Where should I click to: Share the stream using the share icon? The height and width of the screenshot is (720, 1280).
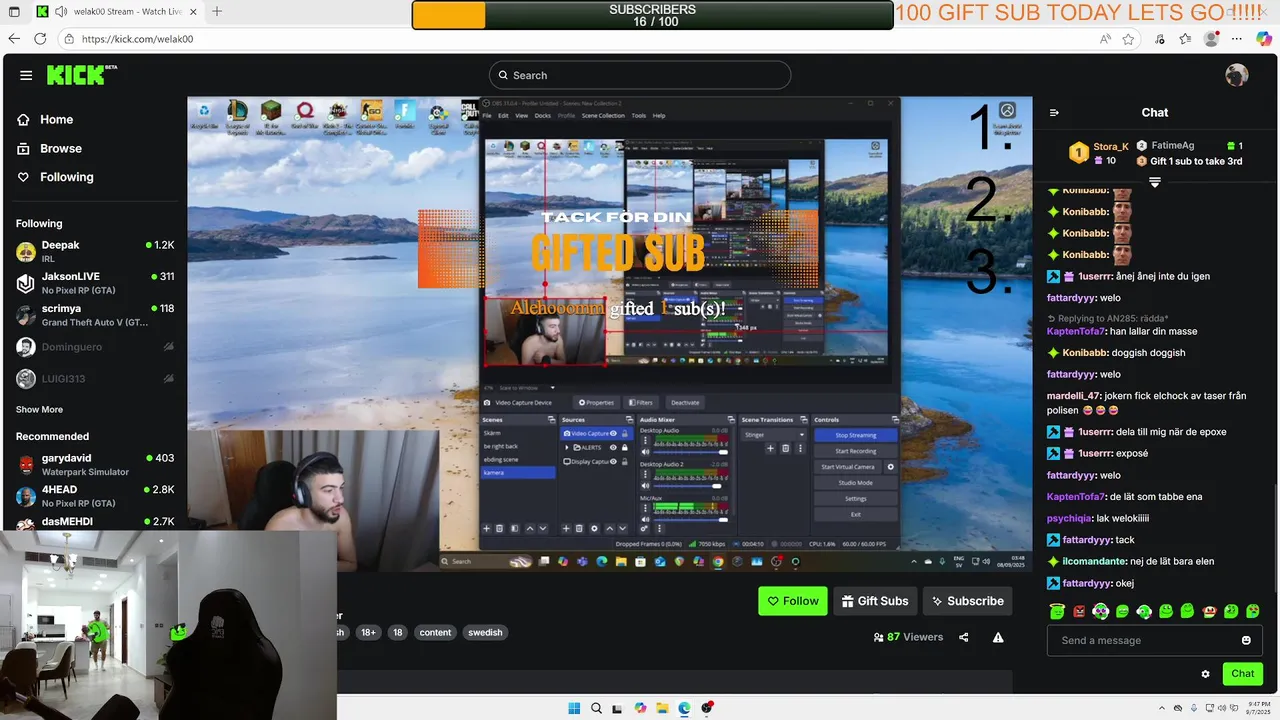click(x=964, y=637)
